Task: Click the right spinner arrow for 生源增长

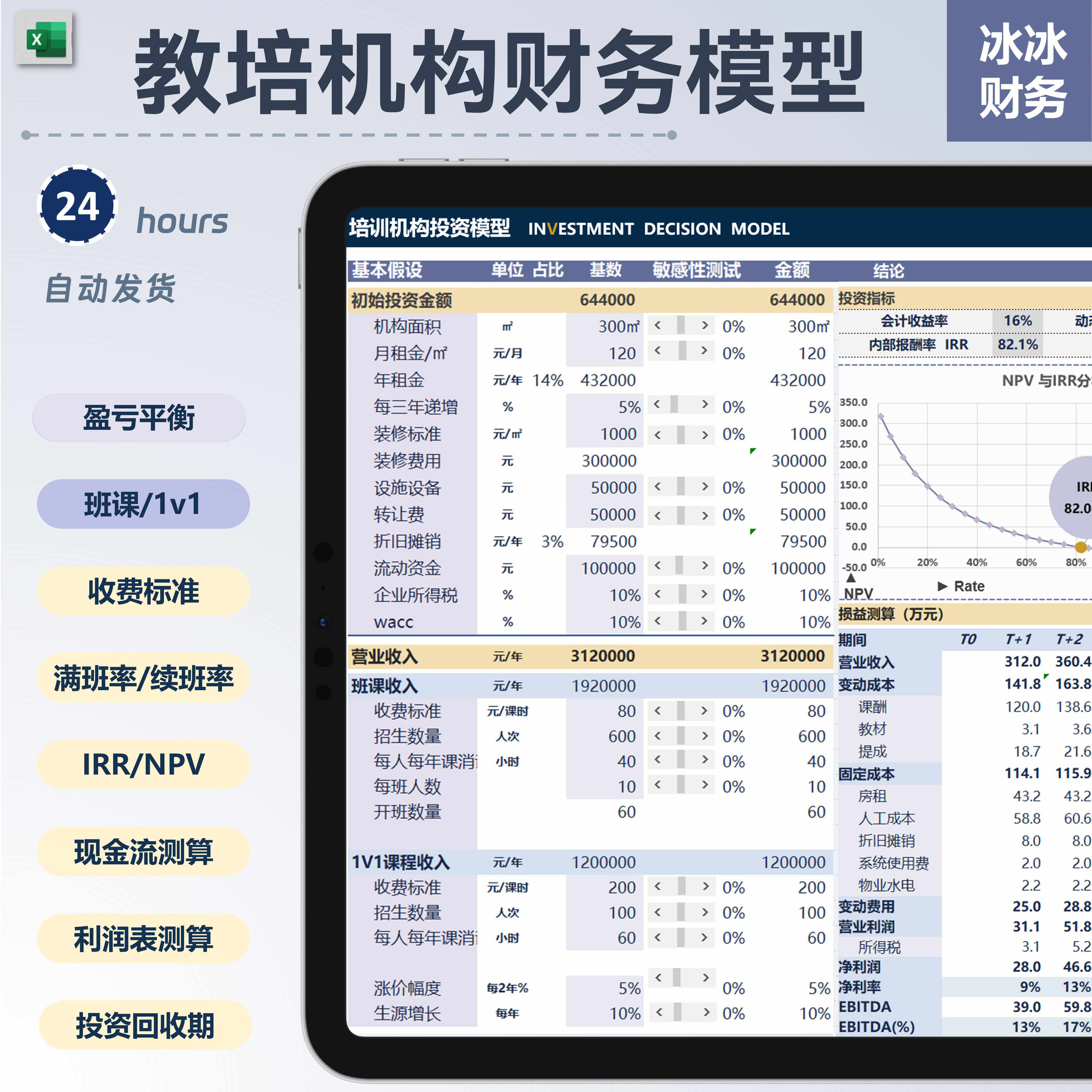Action: (705, 1012)
